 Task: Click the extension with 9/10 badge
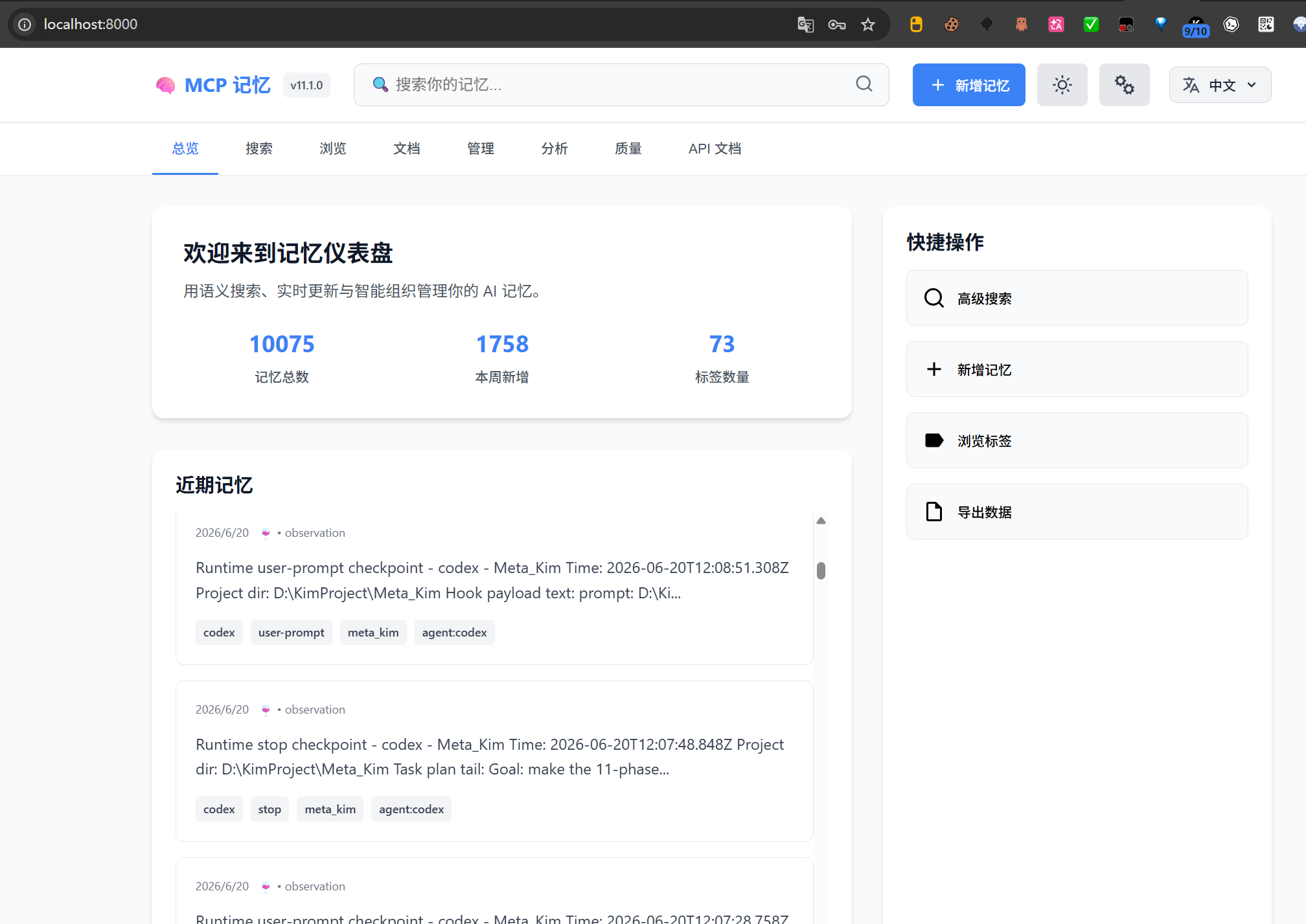(1196, 26)
